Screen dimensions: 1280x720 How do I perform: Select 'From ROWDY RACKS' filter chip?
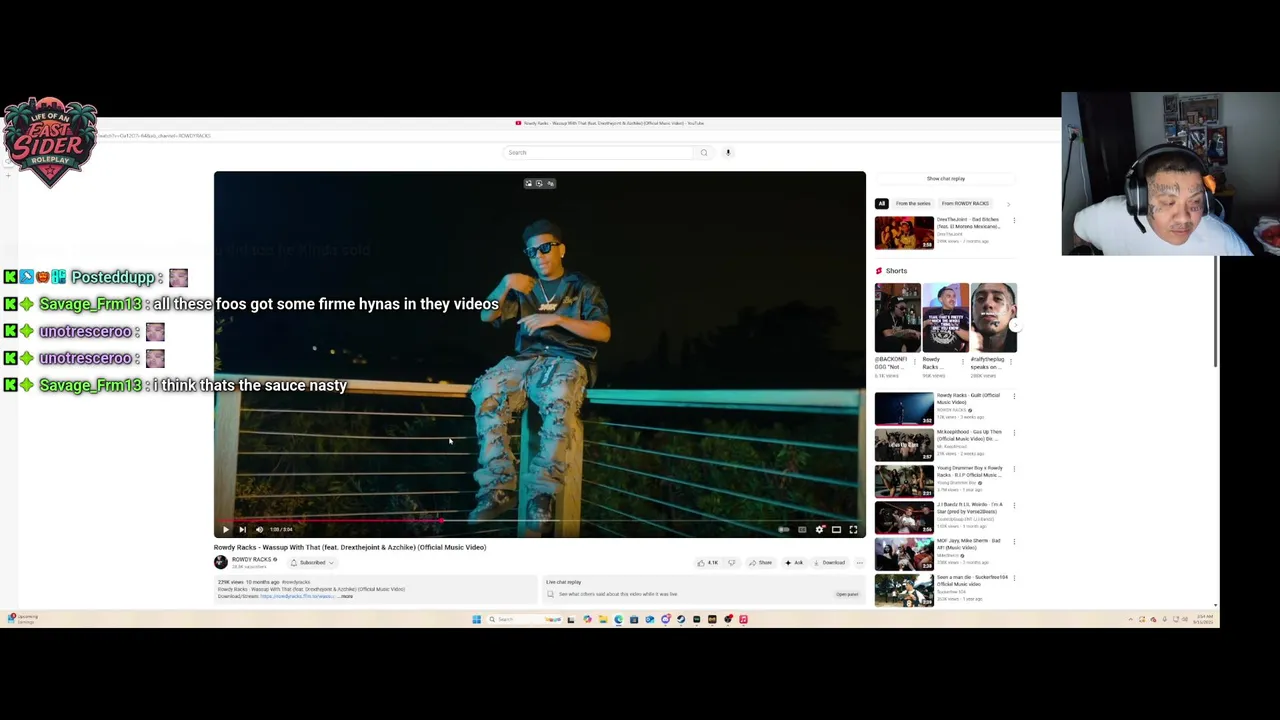tap(965, 203)
